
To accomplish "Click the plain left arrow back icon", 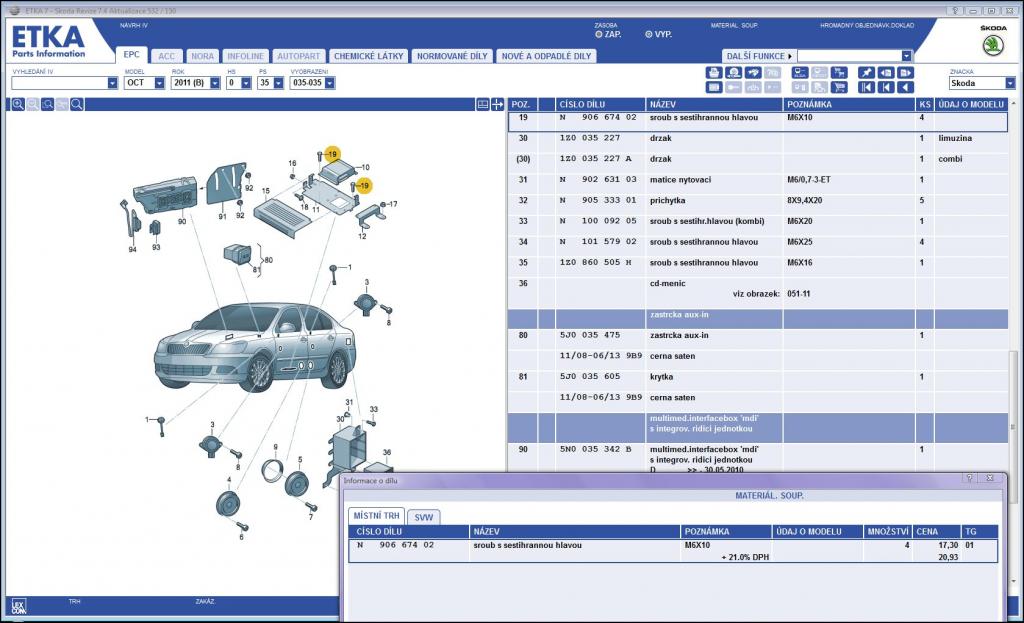I will click(x=906, y=87).
